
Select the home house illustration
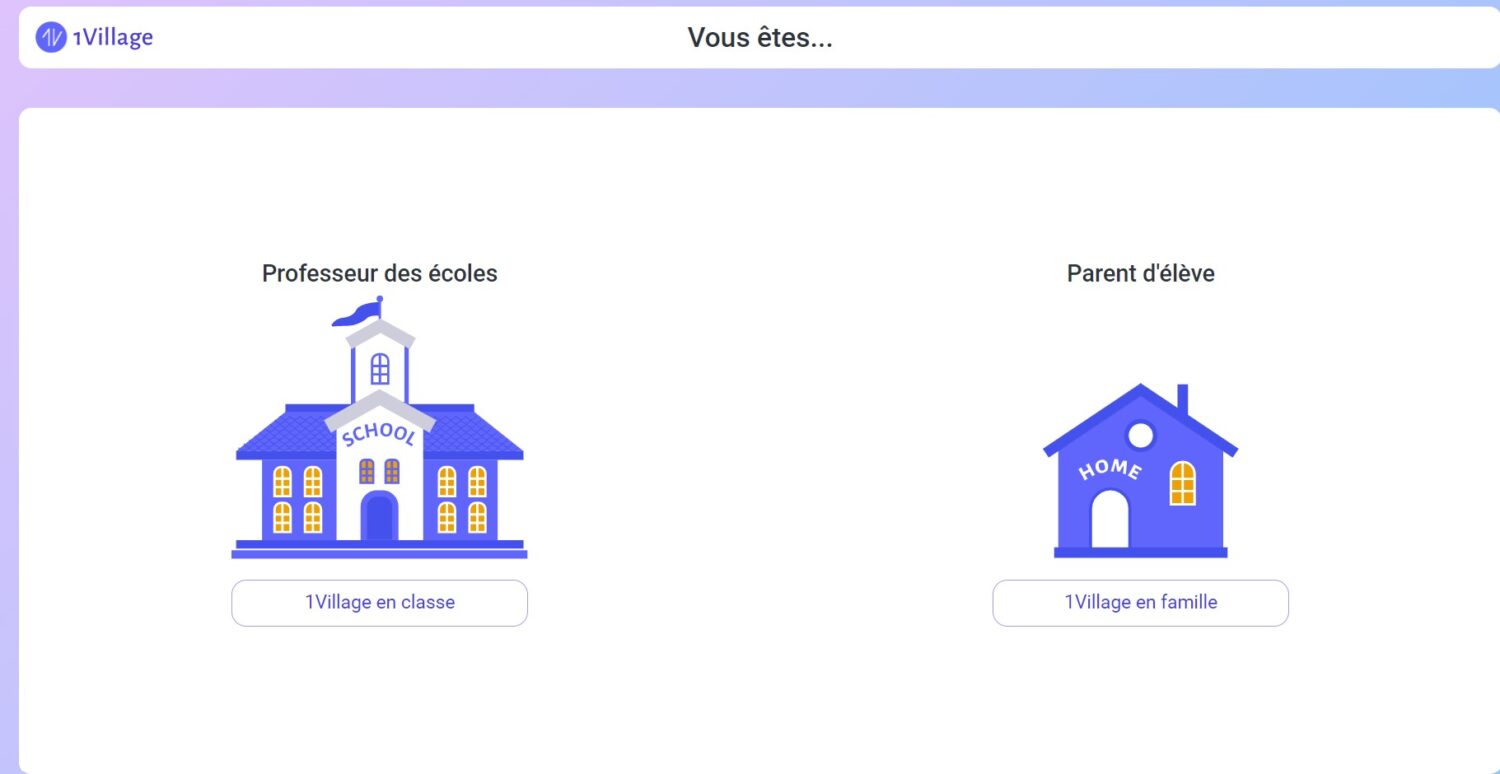pyautogui.click(x=1141, y=470)
